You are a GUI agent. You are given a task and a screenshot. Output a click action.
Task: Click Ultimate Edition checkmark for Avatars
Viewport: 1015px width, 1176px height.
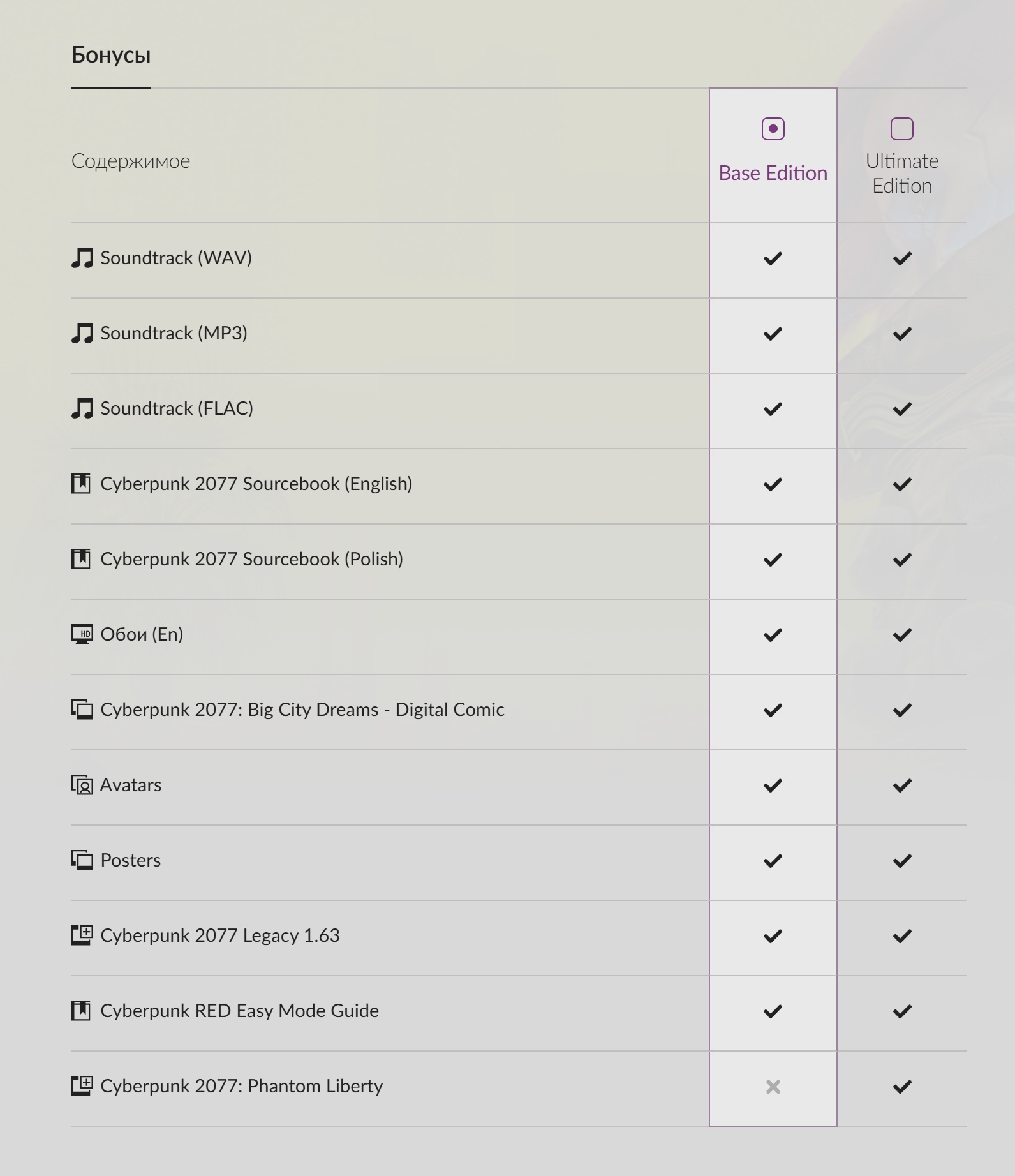pos(902,785)
